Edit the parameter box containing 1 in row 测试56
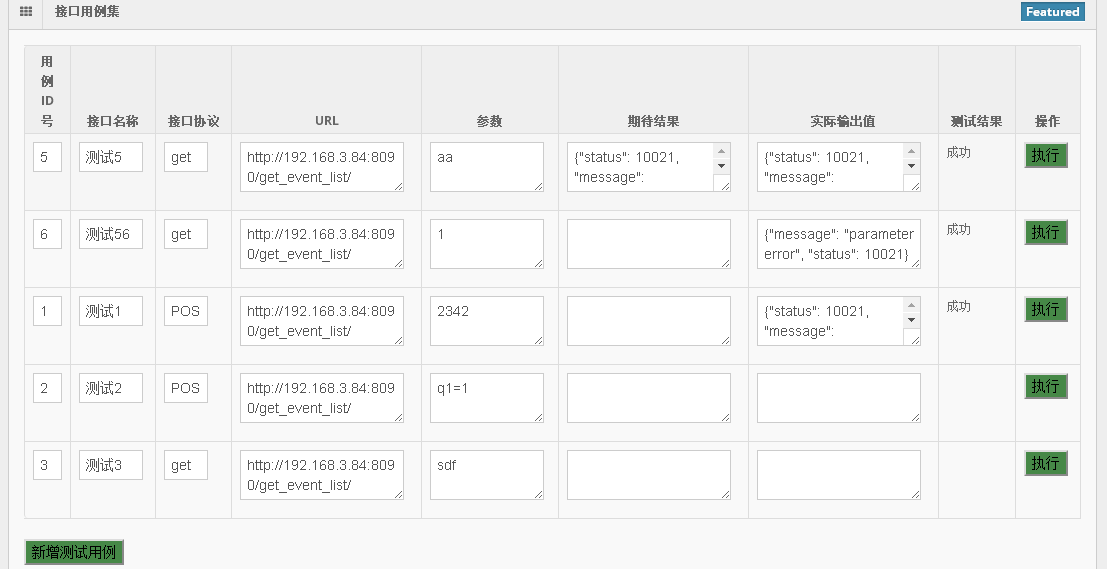The width and height of the screenshot is (1107, 569). point(486,244)
